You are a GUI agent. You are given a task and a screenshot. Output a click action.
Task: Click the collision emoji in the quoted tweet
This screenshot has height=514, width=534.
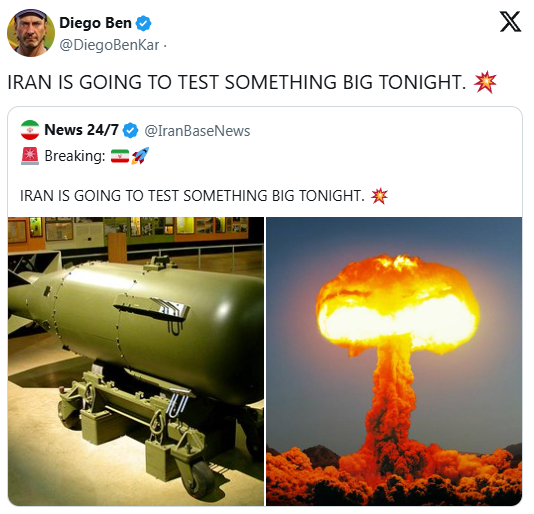coord(379,196)
